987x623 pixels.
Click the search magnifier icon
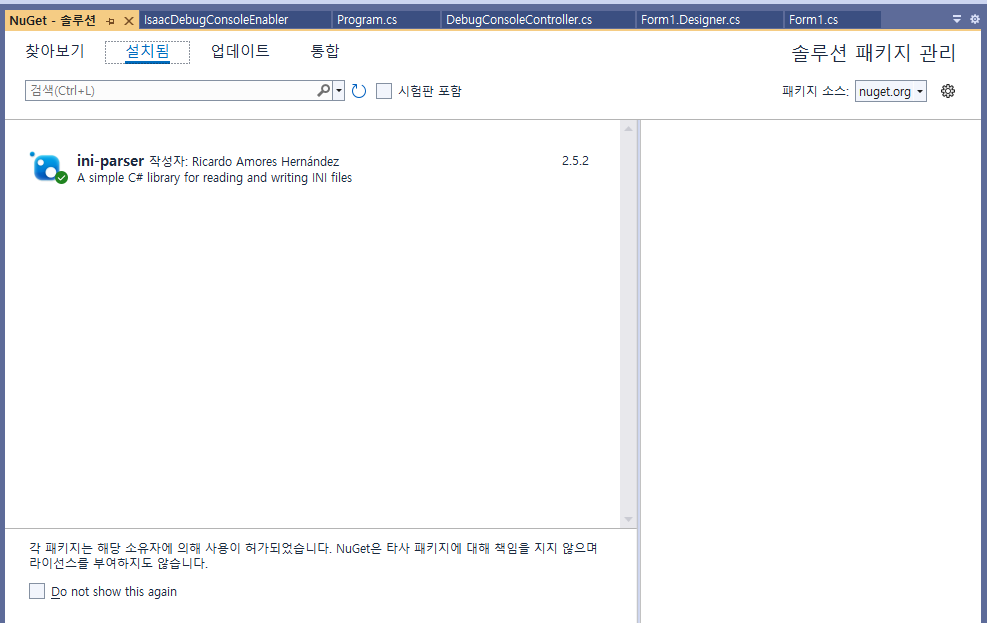point(324,91)
